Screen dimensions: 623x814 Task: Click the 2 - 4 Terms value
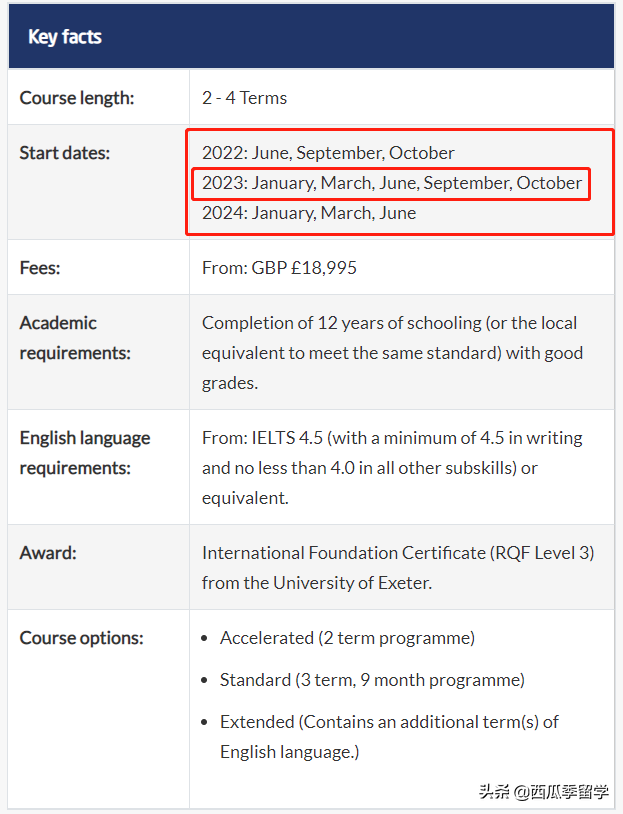point(244,98)
